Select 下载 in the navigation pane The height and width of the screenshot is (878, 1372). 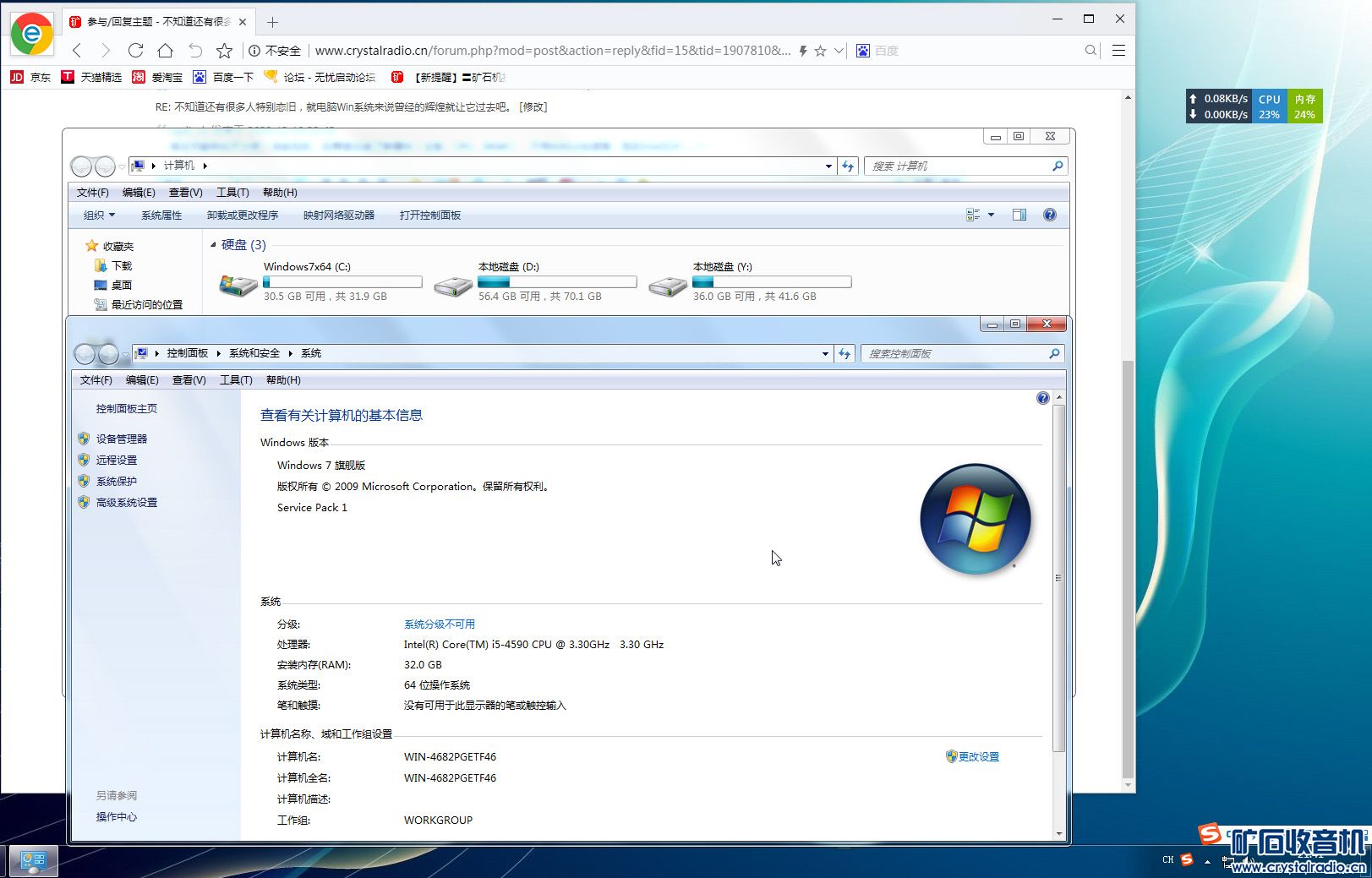[113, 266]
